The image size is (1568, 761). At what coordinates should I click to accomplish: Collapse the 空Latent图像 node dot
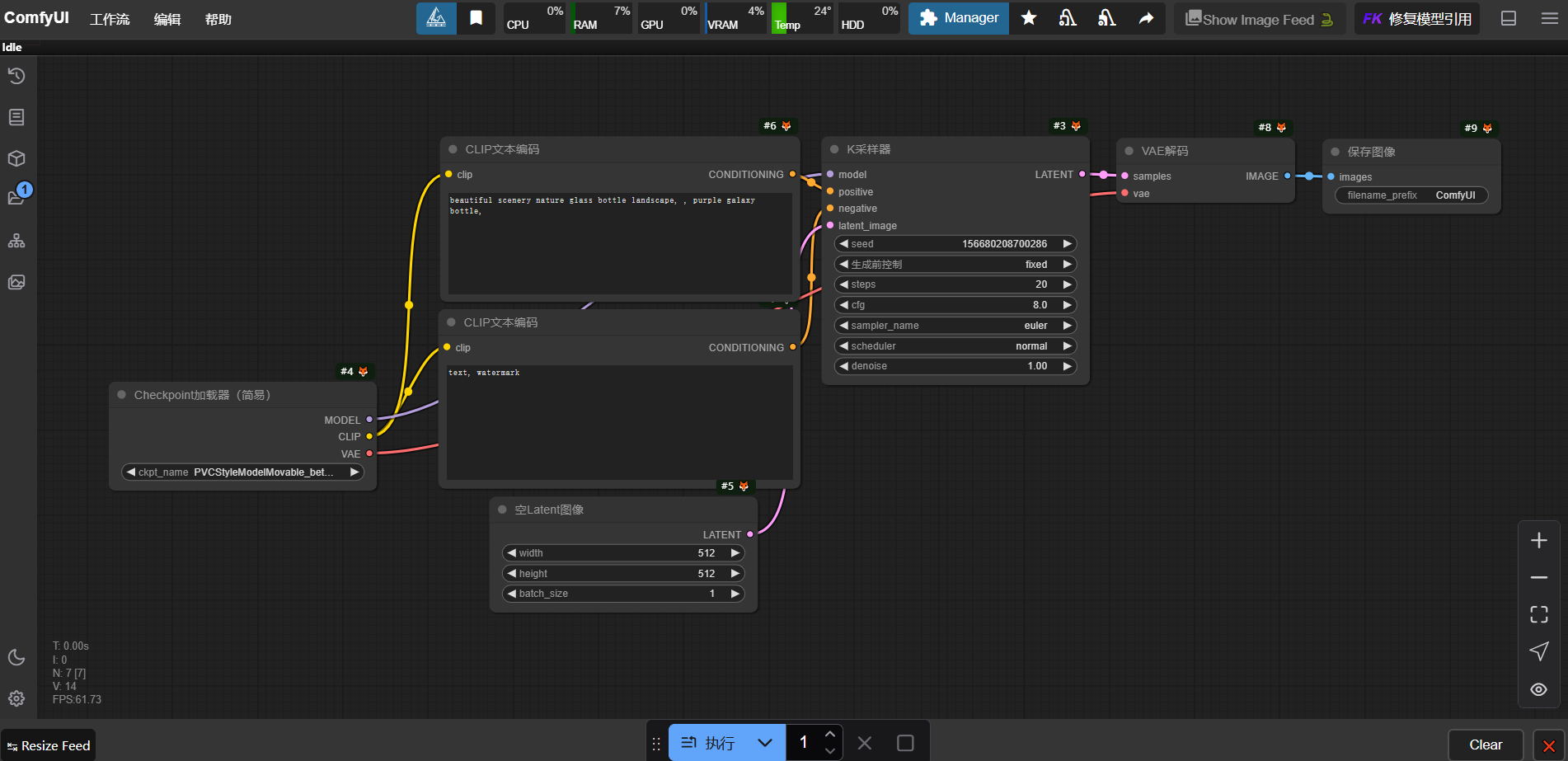(x=502, y=510)
